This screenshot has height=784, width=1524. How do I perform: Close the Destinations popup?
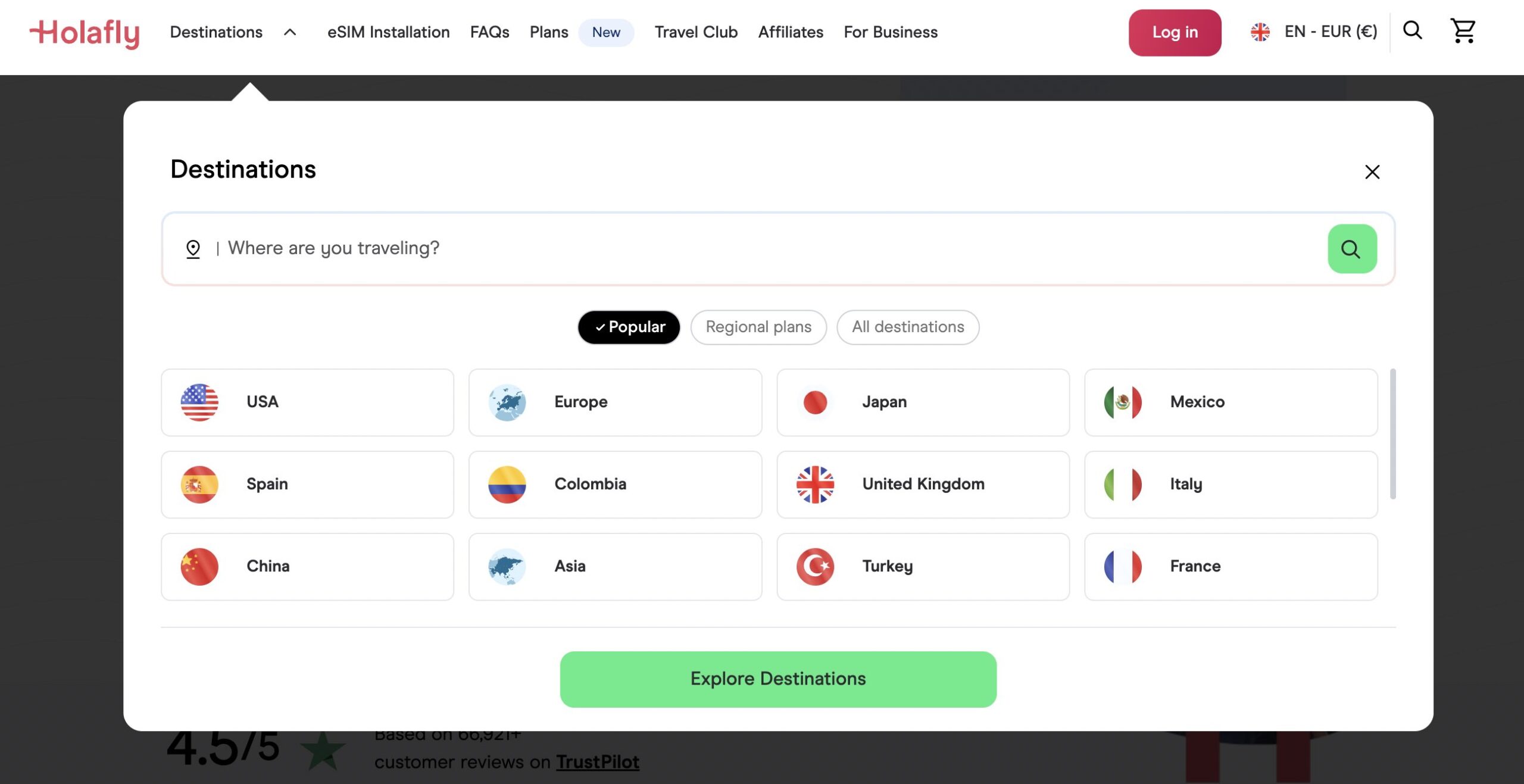click(x=1372, y=171)
